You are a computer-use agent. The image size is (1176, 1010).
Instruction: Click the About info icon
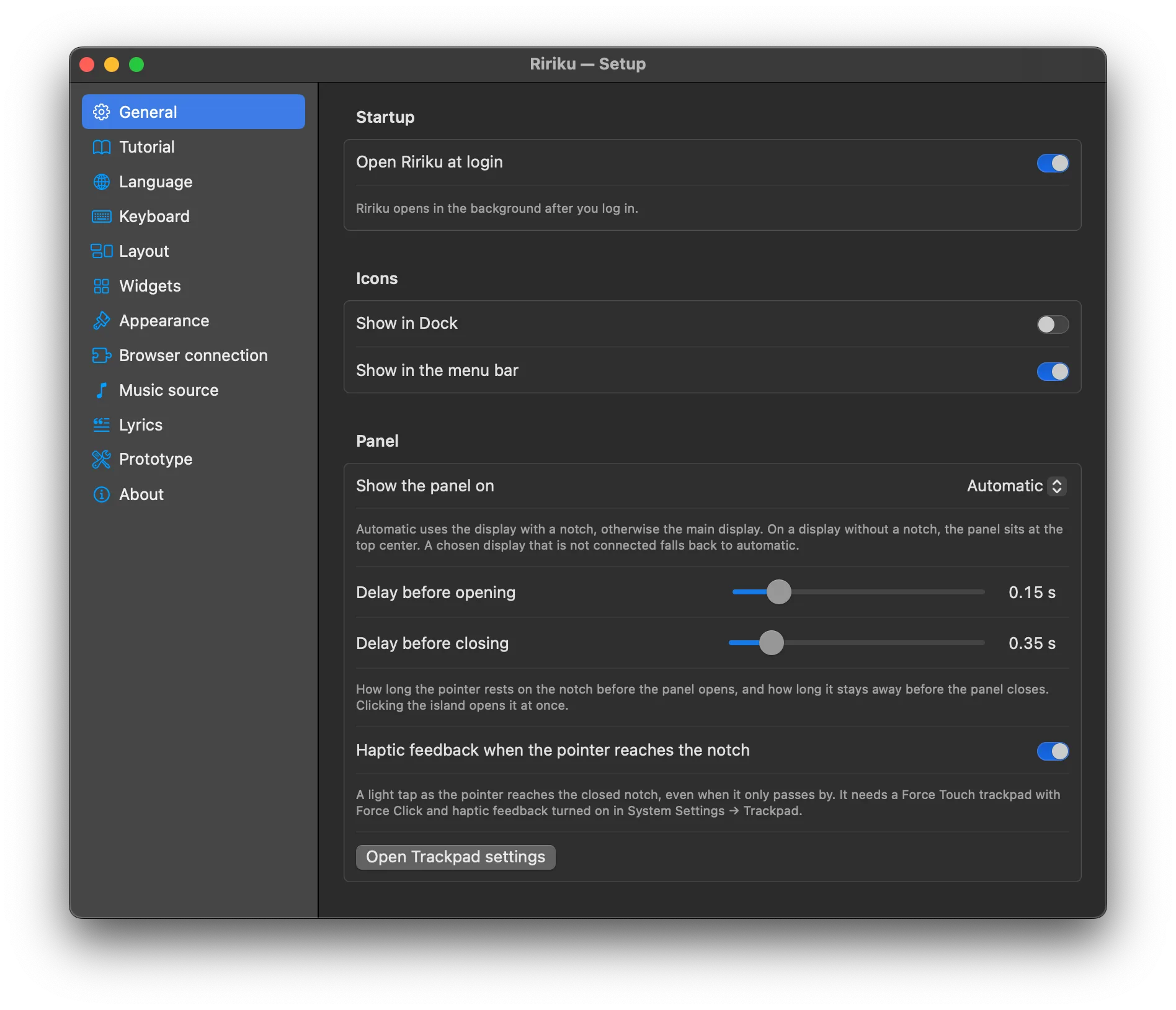point(101,494)
